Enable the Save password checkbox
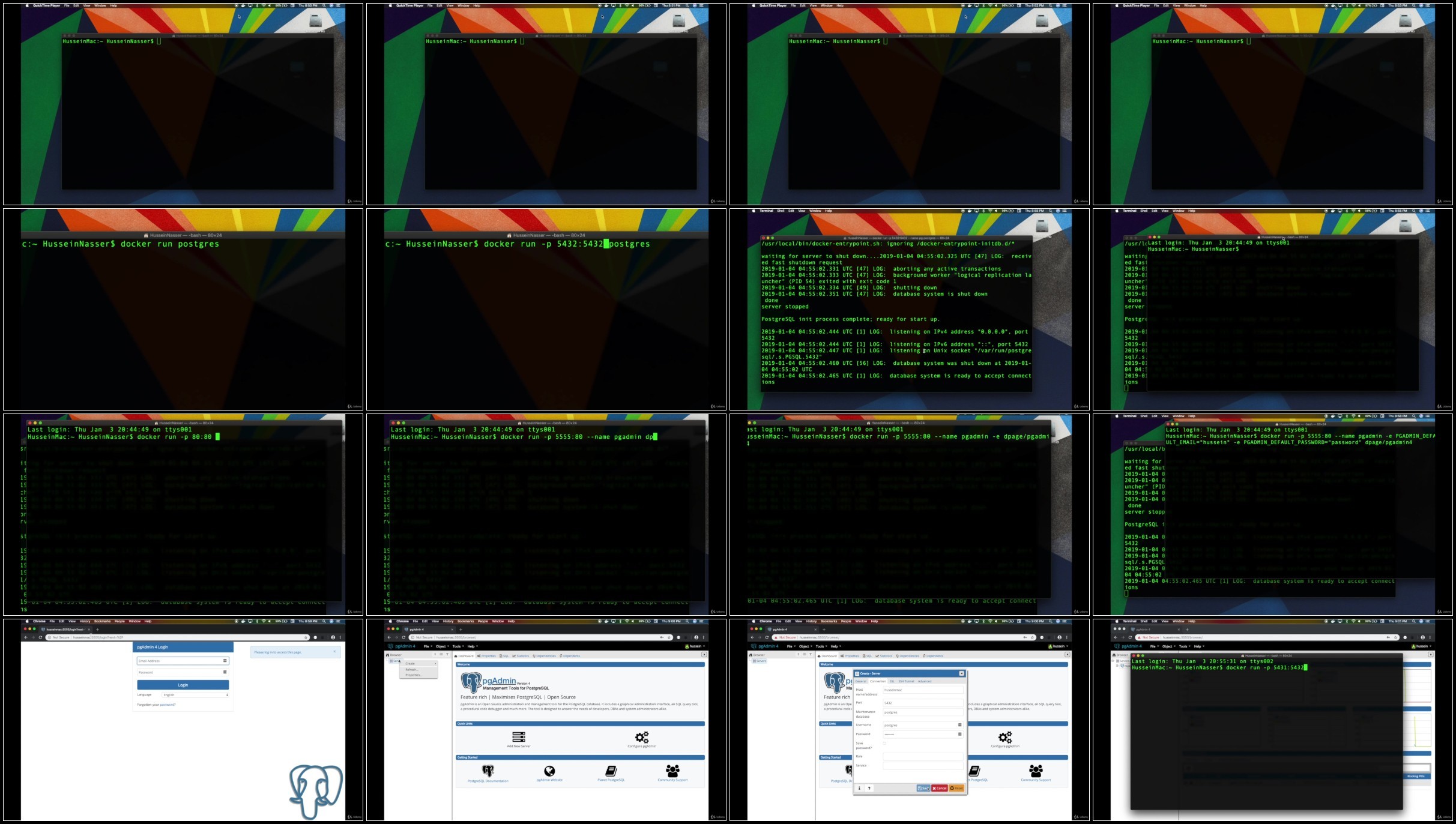Image resolution: width=1456 pixels, height=824 pixels. pyautogui.click(x=884, y=744)
